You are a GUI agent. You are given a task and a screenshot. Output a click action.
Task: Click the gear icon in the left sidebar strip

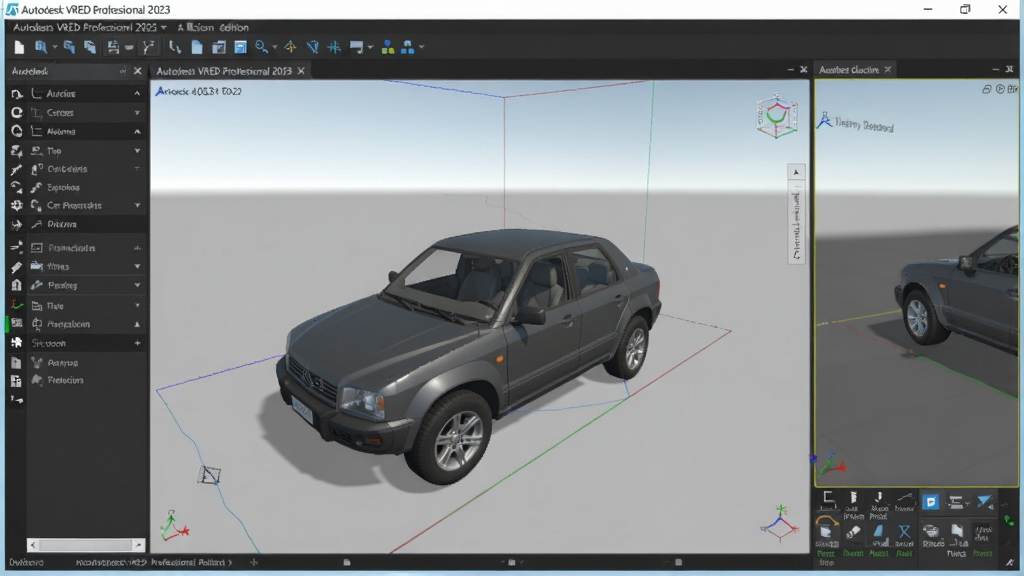pos(16,205)
